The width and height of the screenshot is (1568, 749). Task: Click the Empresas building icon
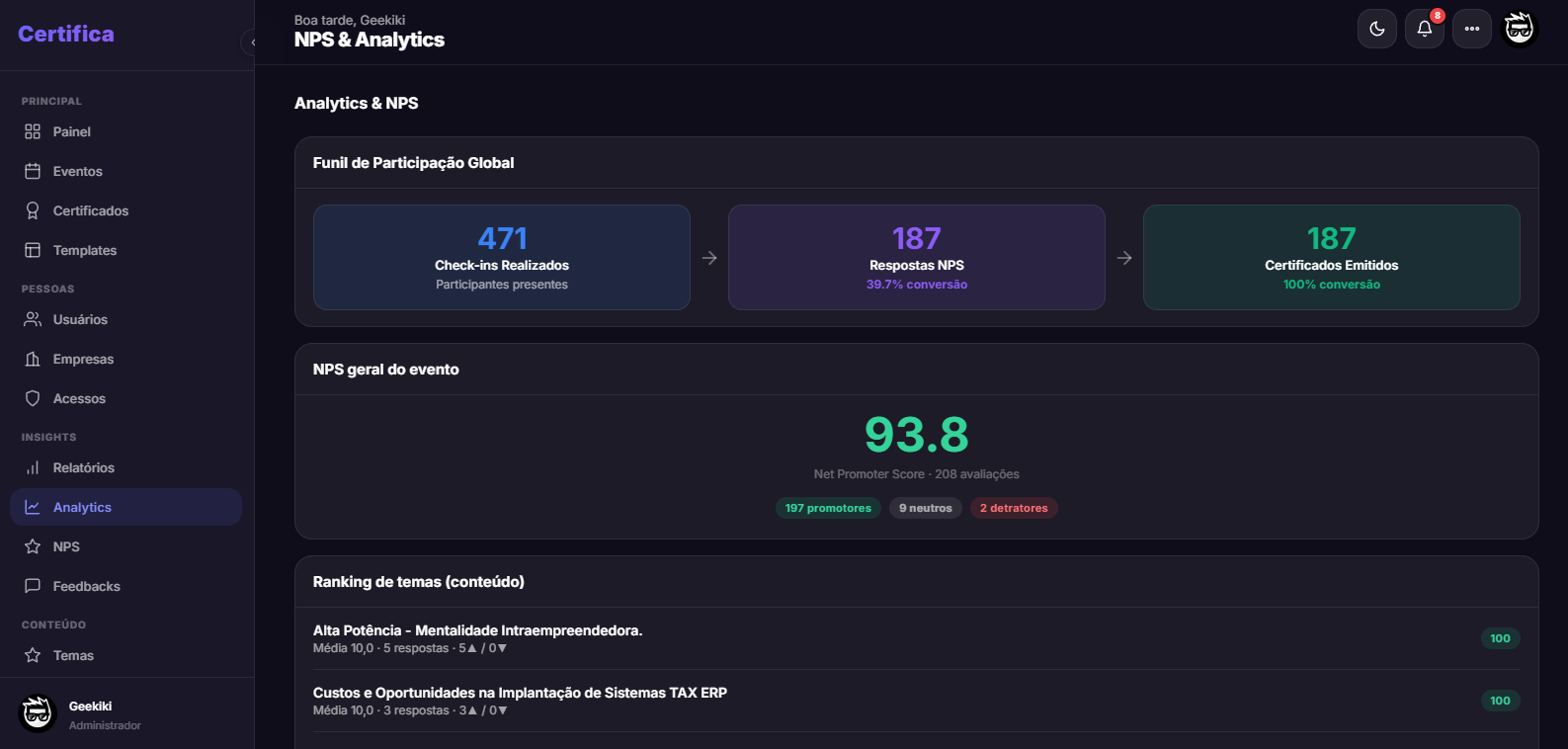click(x=33, y=359)
